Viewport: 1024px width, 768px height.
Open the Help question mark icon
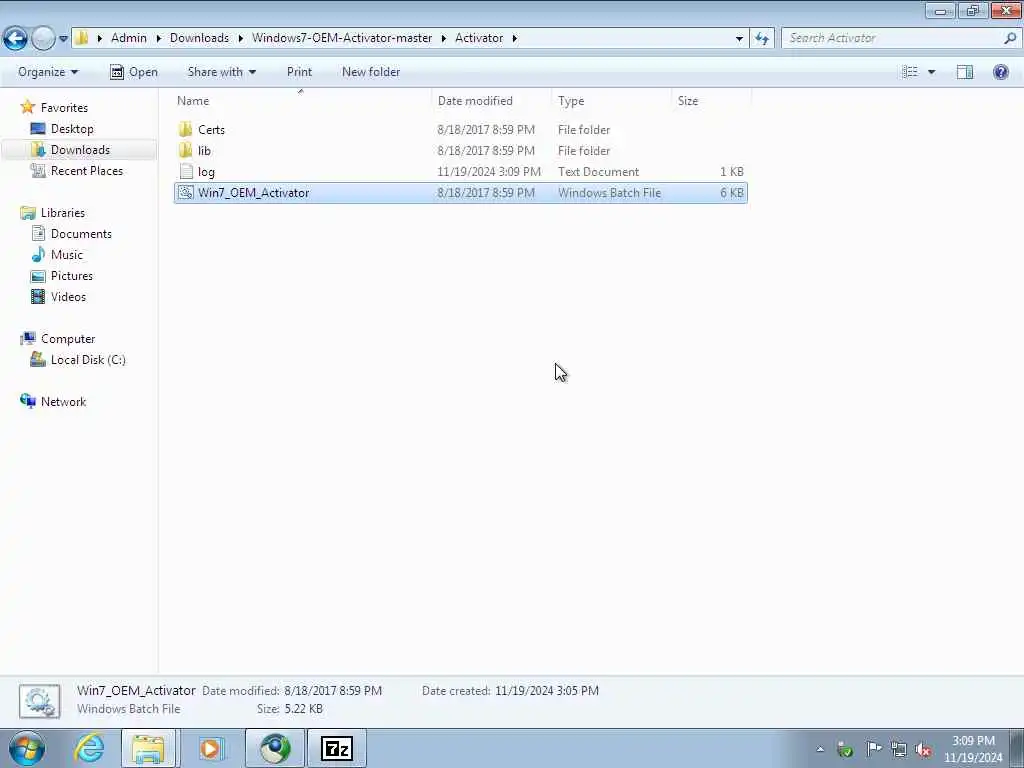[1000, 72]
